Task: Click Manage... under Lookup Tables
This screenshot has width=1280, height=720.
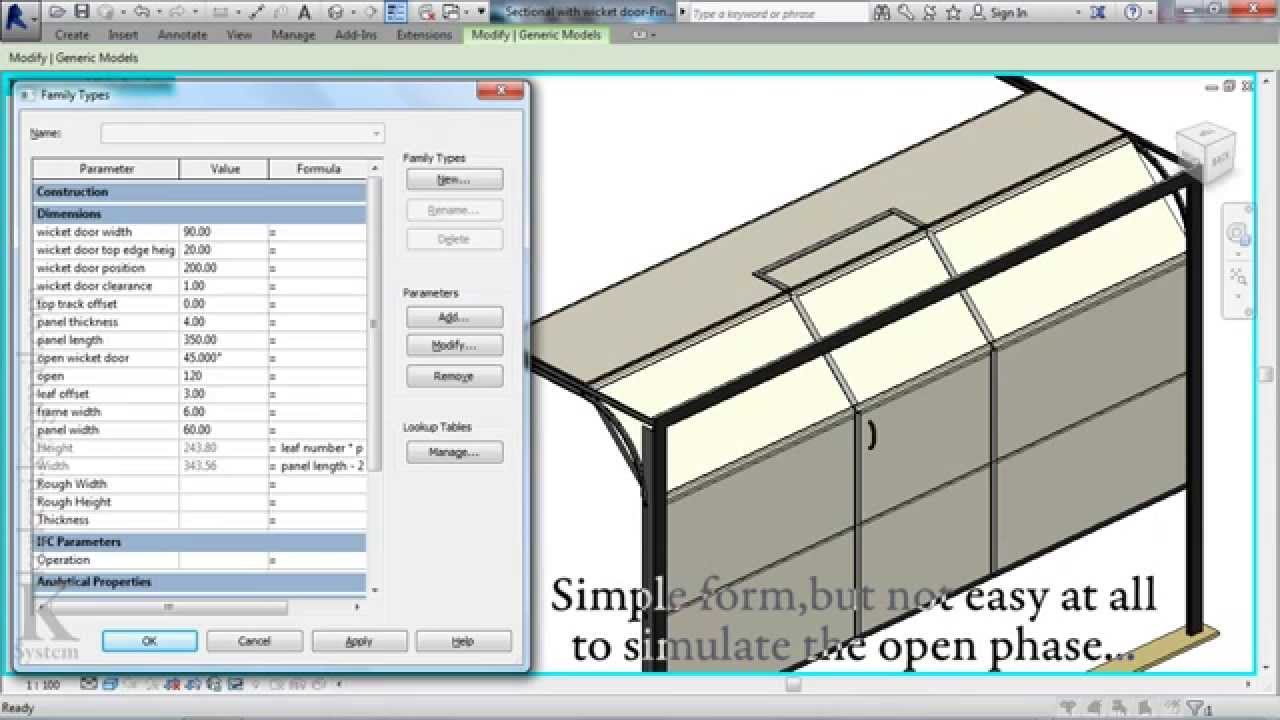Action: (454, 452)
